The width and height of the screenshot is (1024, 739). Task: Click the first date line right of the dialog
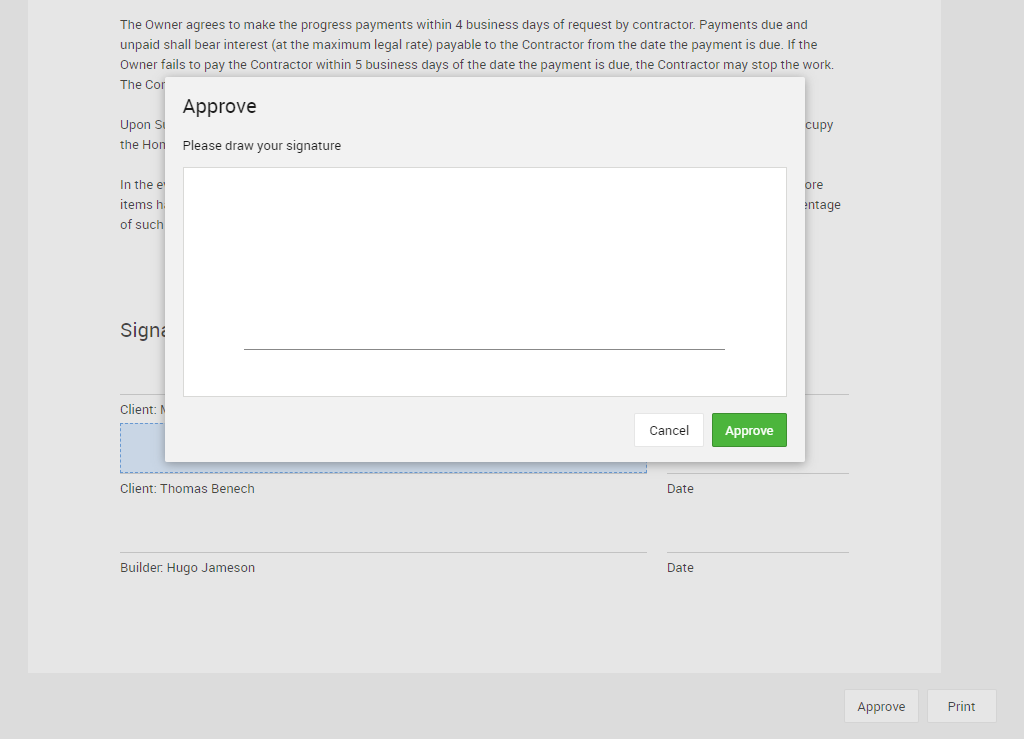(827, 394)
